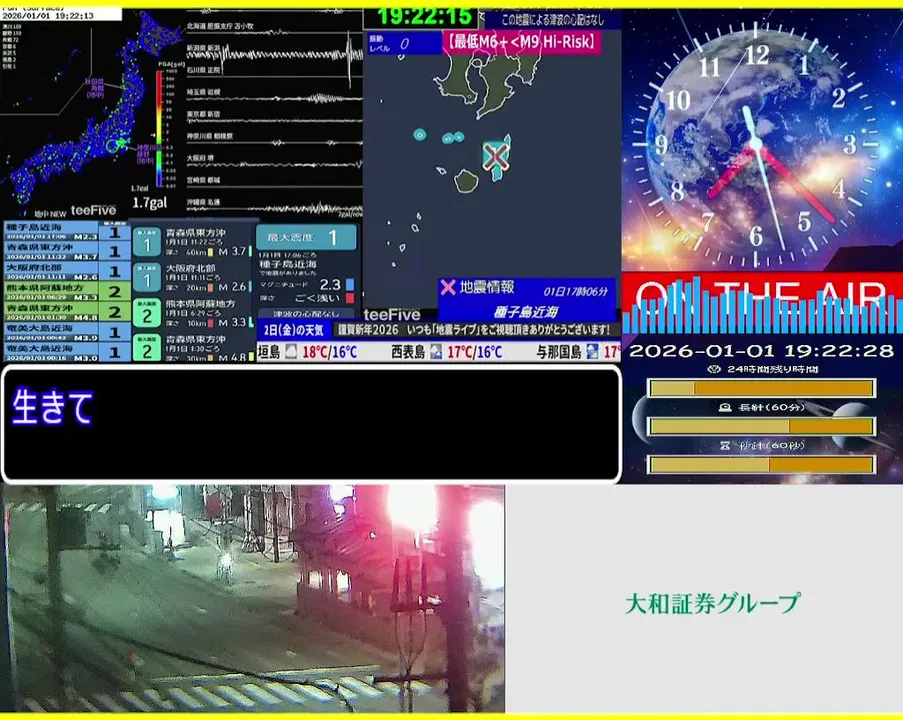Click the 24時間残り時間 progress bar
The height and width of the screenshot is (720, 903).
point(761,388)
